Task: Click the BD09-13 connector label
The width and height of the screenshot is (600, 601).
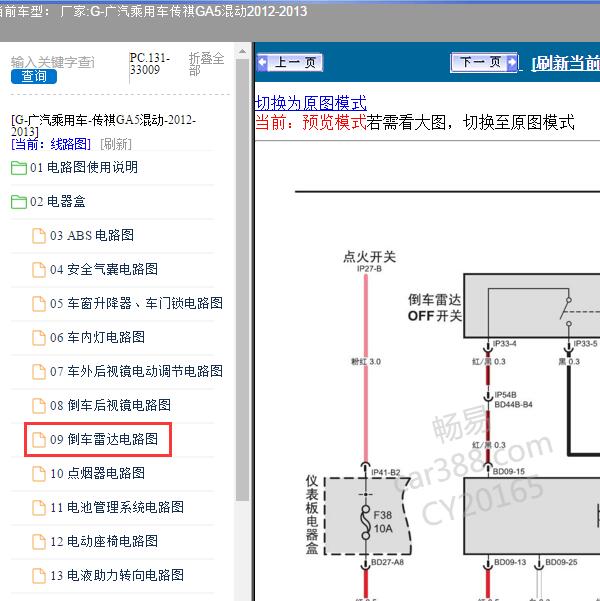Action: (x=510, y=562)
